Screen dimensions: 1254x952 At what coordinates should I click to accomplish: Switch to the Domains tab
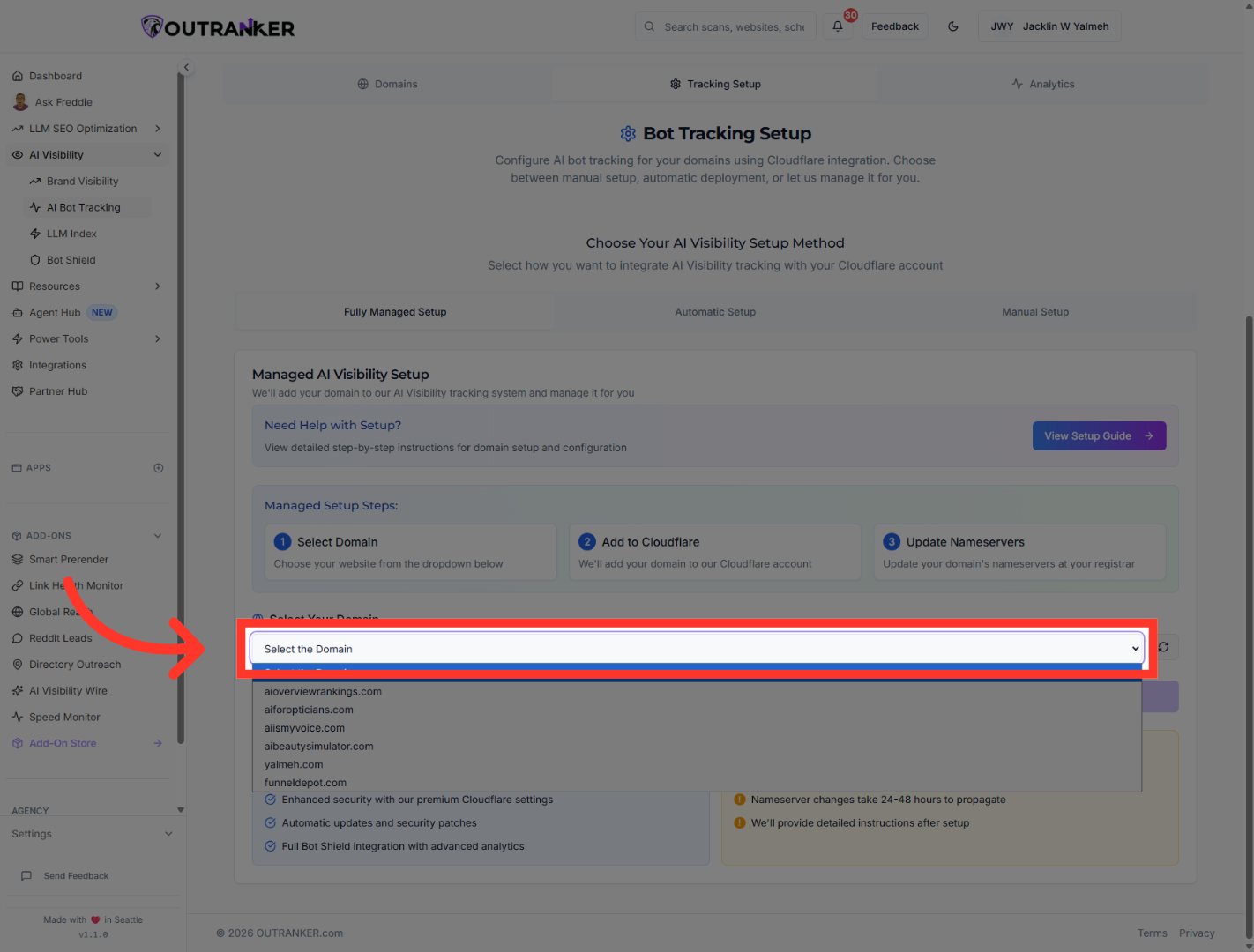point(387,83)
